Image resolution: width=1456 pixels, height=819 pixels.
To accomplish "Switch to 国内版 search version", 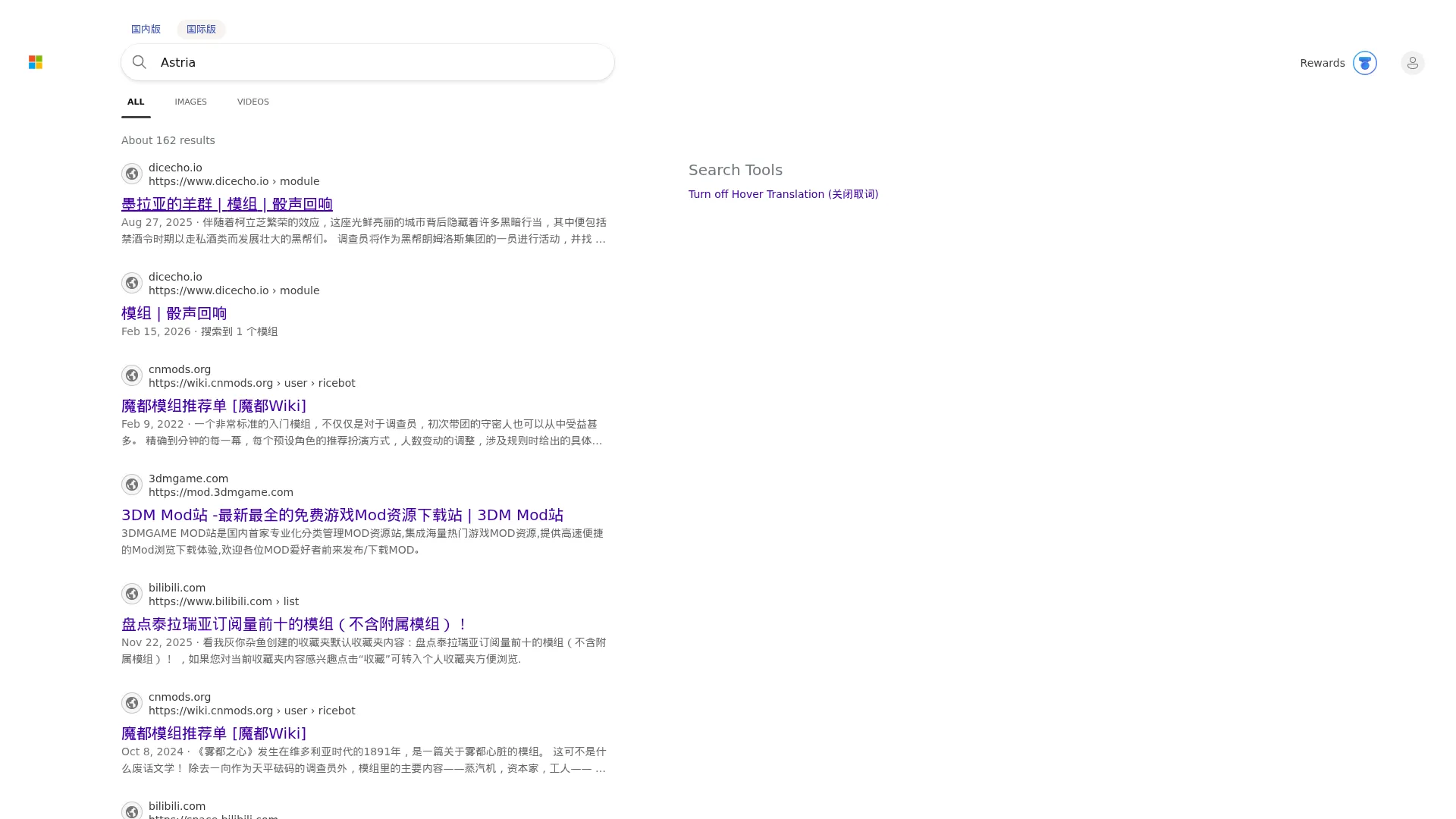I will [146, 29].
